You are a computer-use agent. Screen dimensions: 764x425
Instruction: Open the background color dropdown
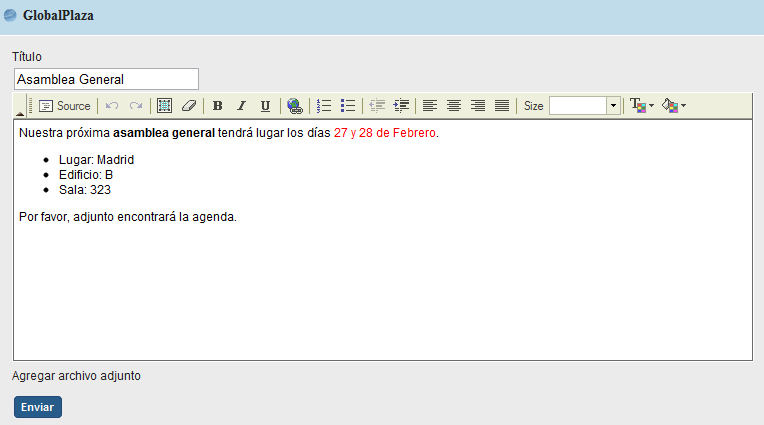pos(673,106)
